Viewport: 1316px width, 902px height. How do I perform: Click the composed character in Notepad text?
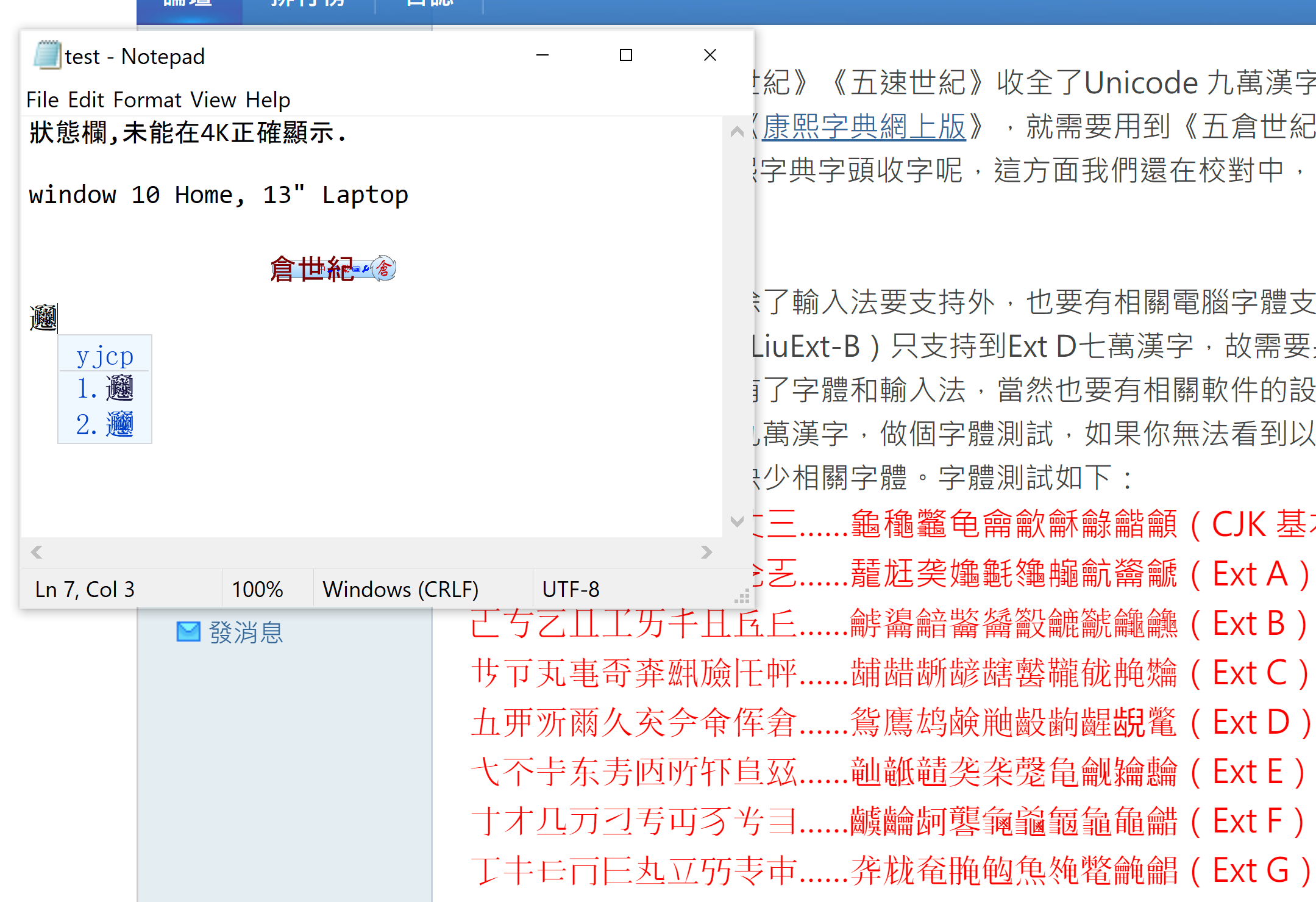tap(43, 317)
